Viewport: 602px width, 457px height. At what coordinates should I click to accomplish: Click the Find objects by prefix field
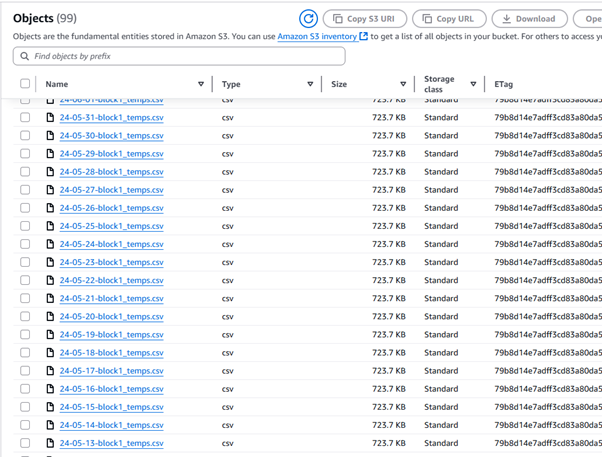point(179,56)
